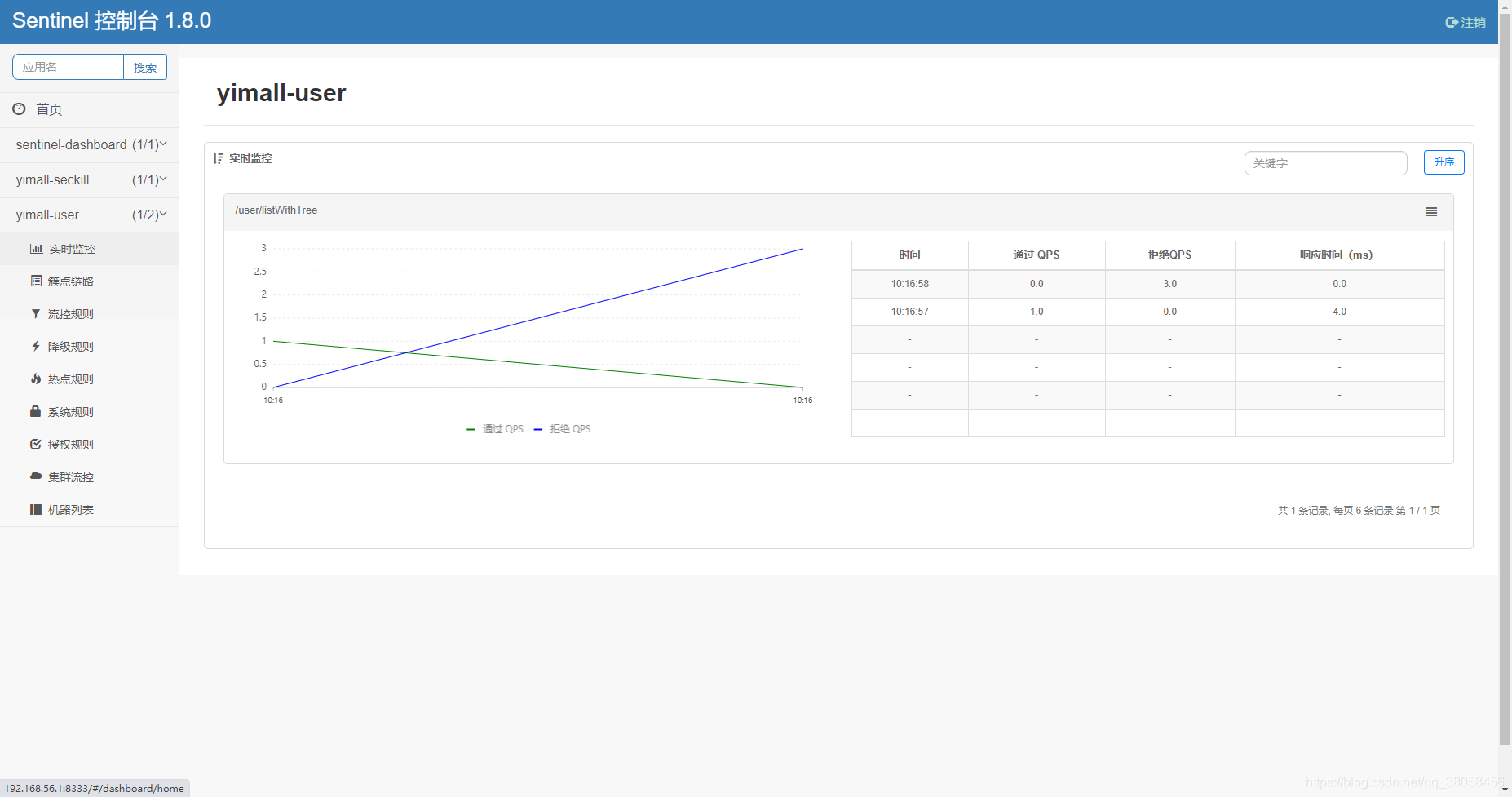The width and height of the screenshot is (1512, 797).
Task: Click the 10:16:57 time cell
Action: (x=909, y=312)
